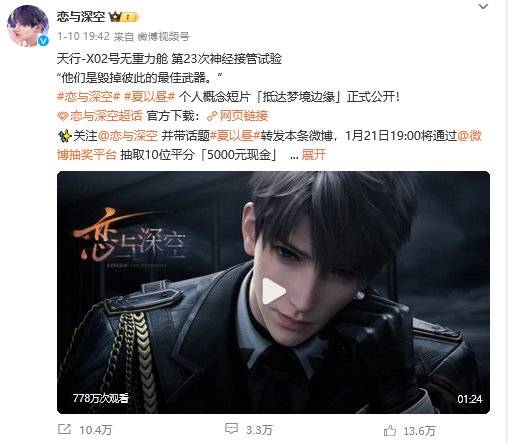The width and height of the screenshot is (508, 443).
Task: Open the first #夏以昼# hashtag
Action: pyautogui.click(x=149, y=97)
